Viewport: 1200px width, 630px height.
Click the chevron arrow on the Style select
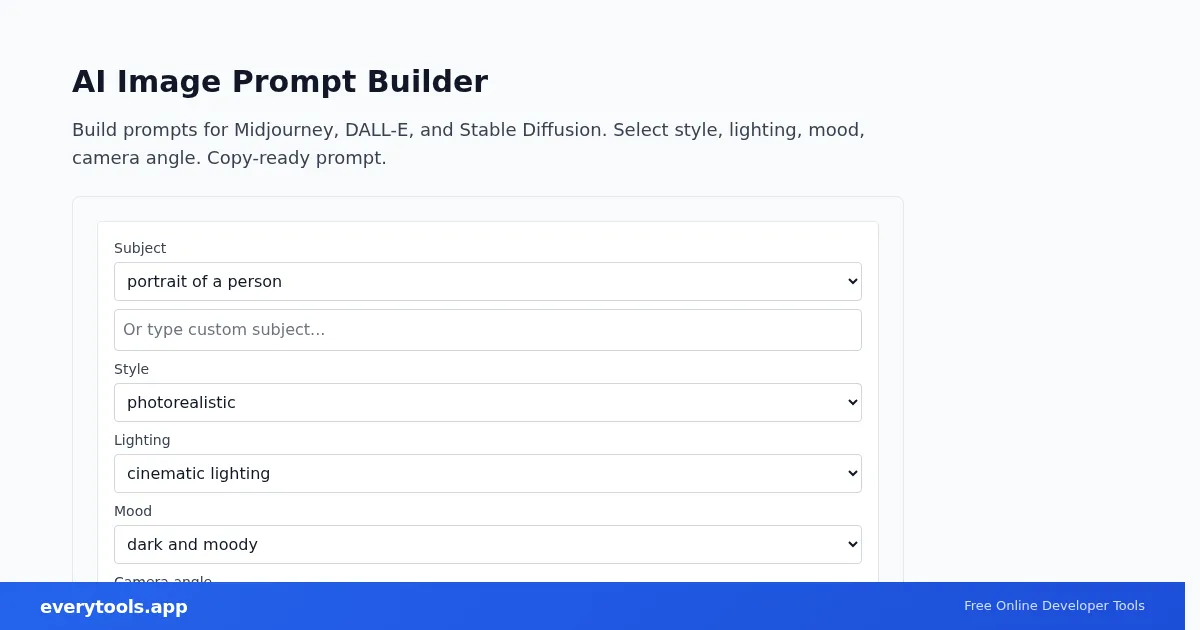click(x=852, y=403)
